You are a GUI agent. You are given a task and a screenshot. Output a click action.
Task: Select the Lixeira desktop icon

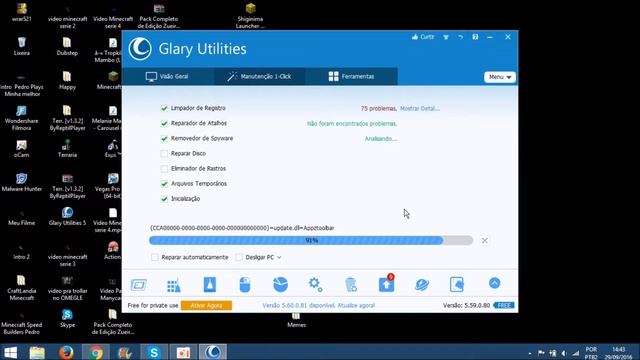(22, 46)
